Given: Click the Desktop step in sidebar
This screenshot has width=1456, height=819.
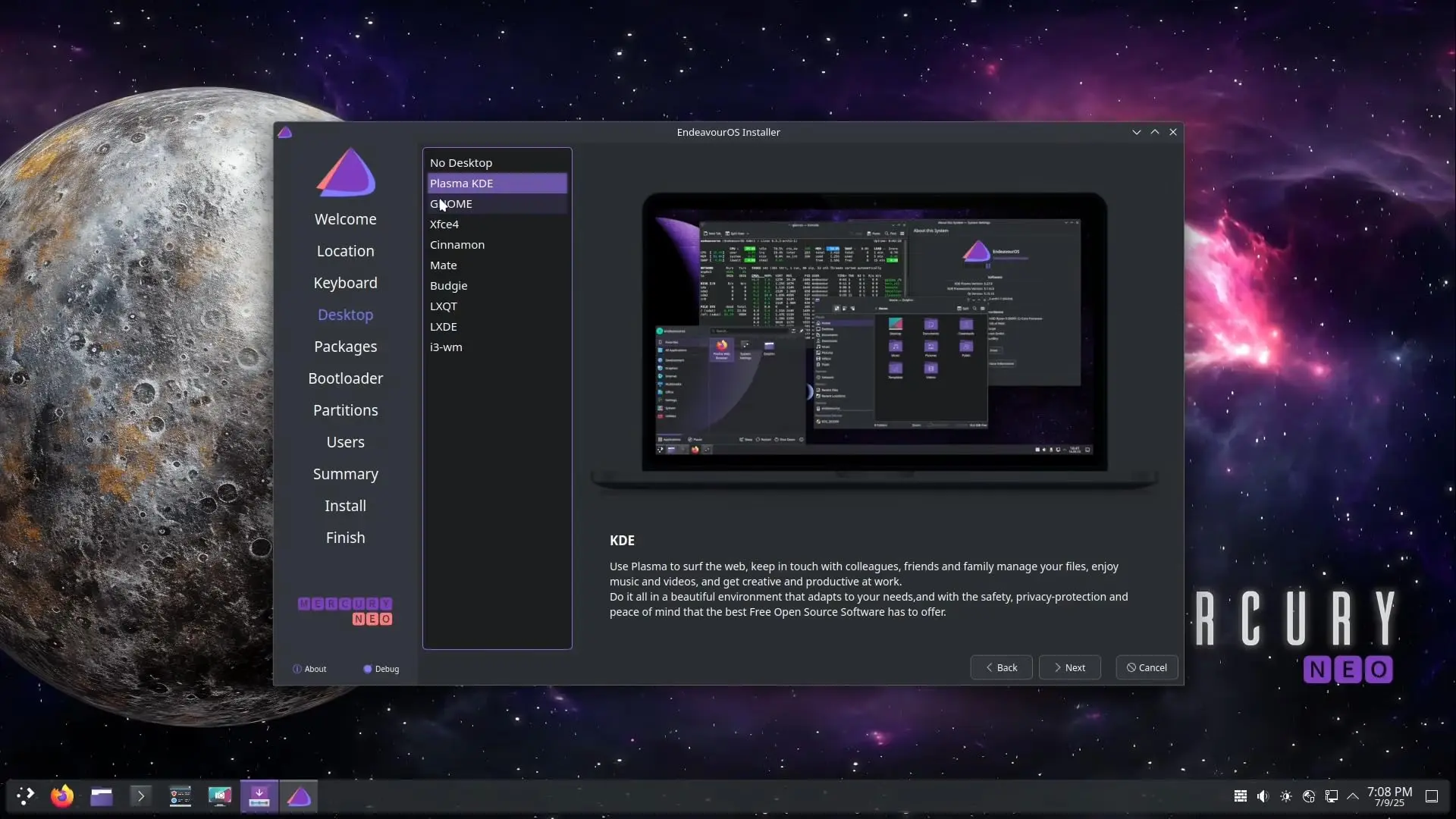Looking at the screenshot, I should pos(346,315).
